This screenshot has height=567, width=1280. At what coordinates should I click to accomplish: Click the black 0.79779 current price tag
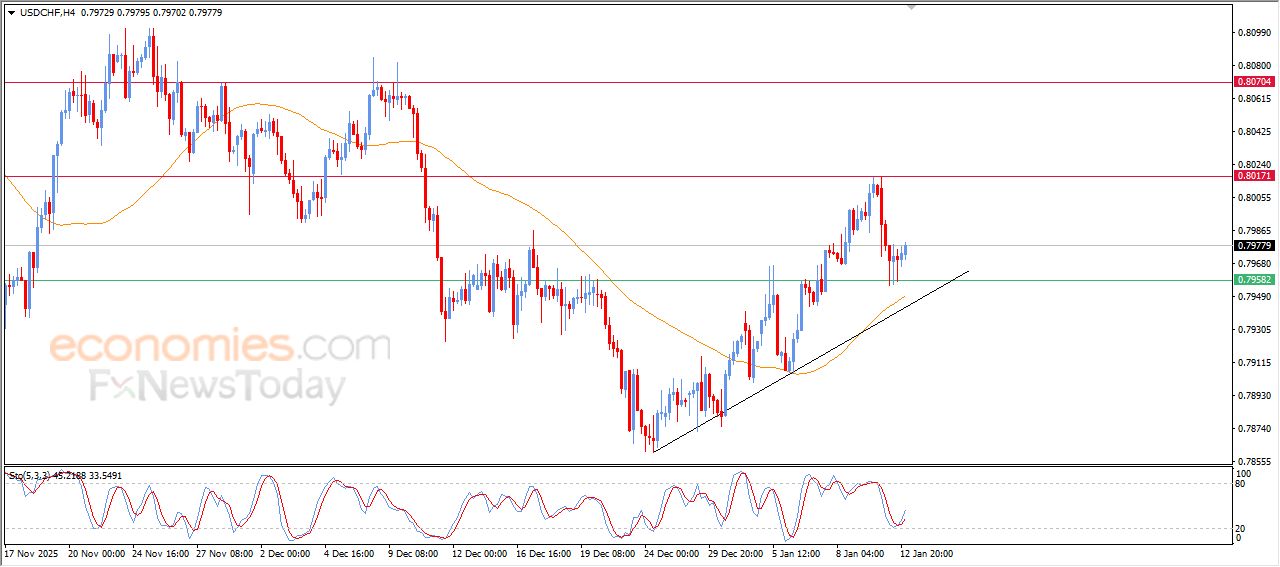1253,246
